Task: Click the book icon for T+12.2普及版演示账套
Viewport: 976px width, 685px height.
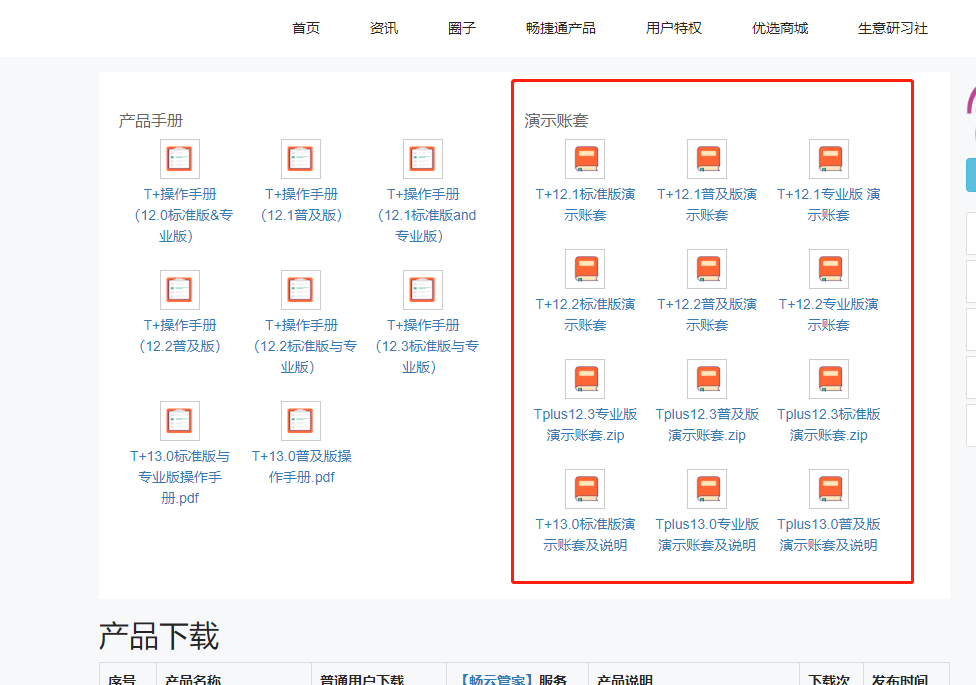Action: (707, 269)
